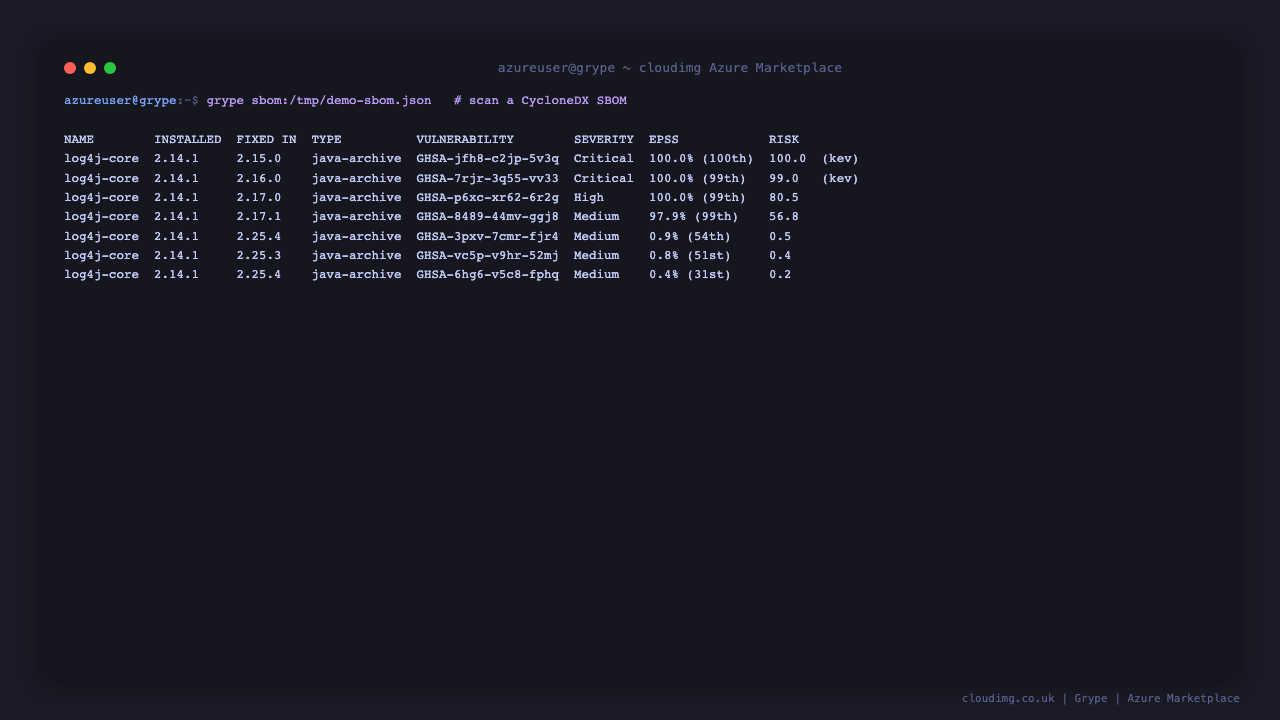
Task: Click the SEVERITY column header
Action: point(604,140)
